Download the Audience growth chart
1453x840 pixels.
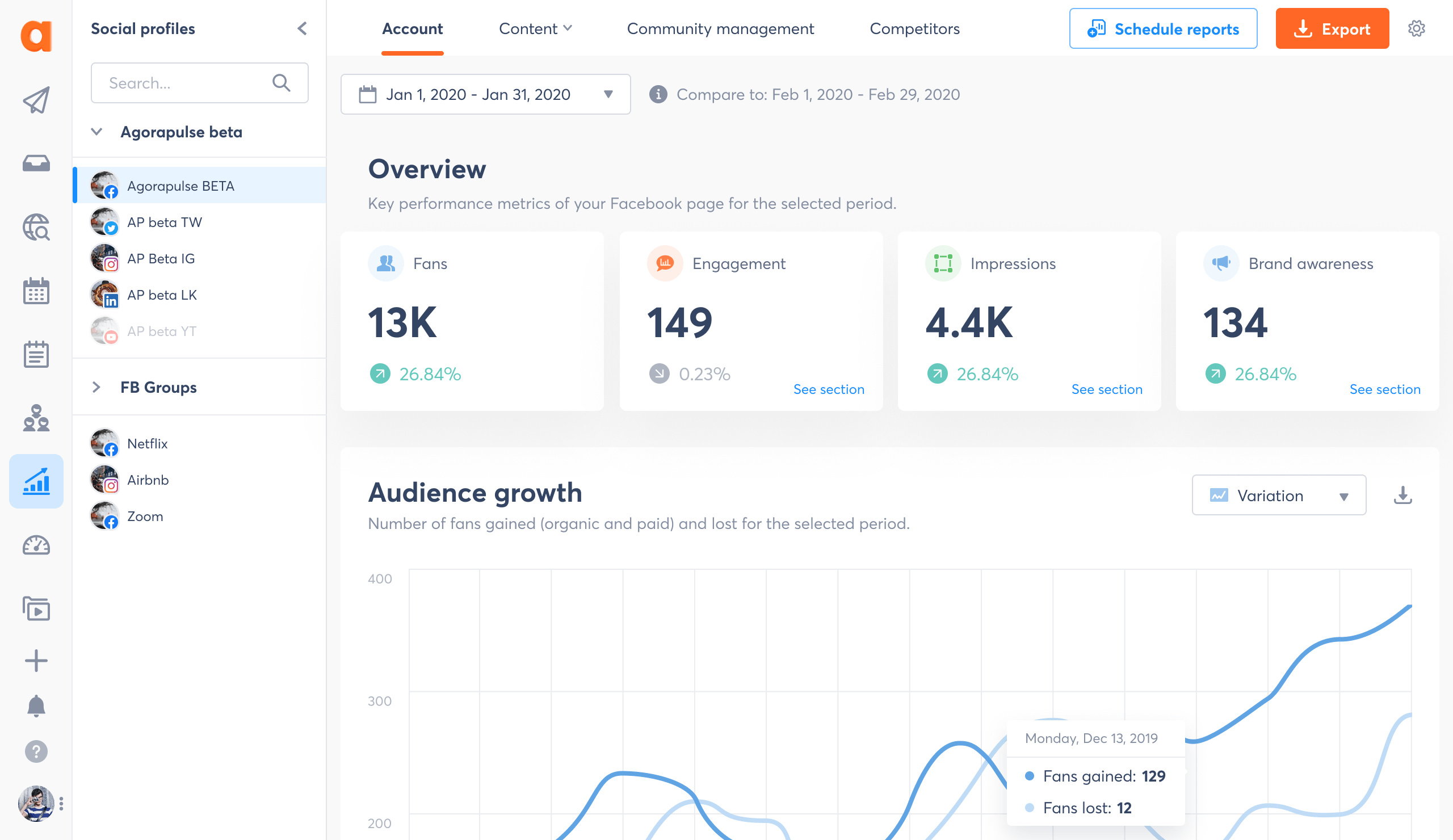click(1403, 495)
